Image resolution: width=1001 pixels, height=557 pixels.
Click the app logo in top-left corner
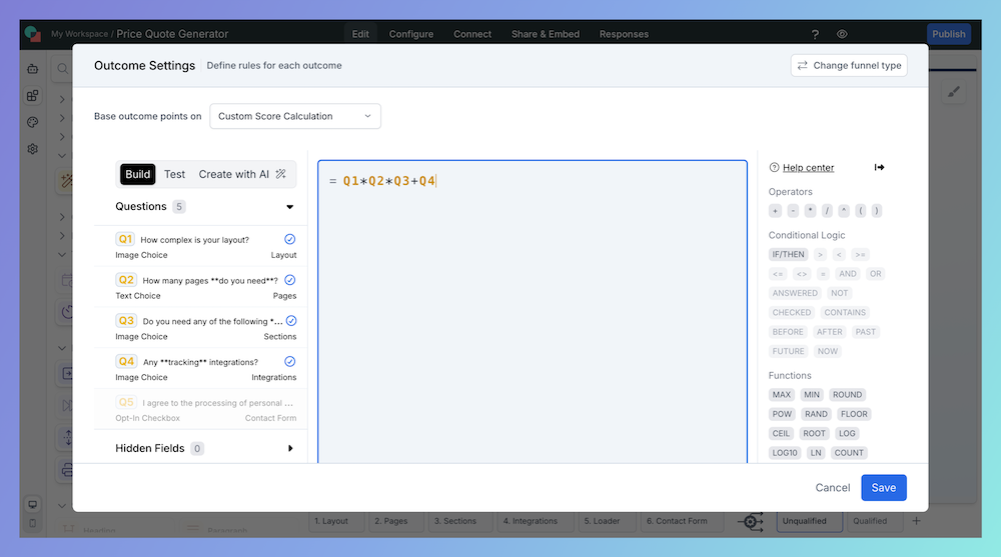[x=33, y=34]
